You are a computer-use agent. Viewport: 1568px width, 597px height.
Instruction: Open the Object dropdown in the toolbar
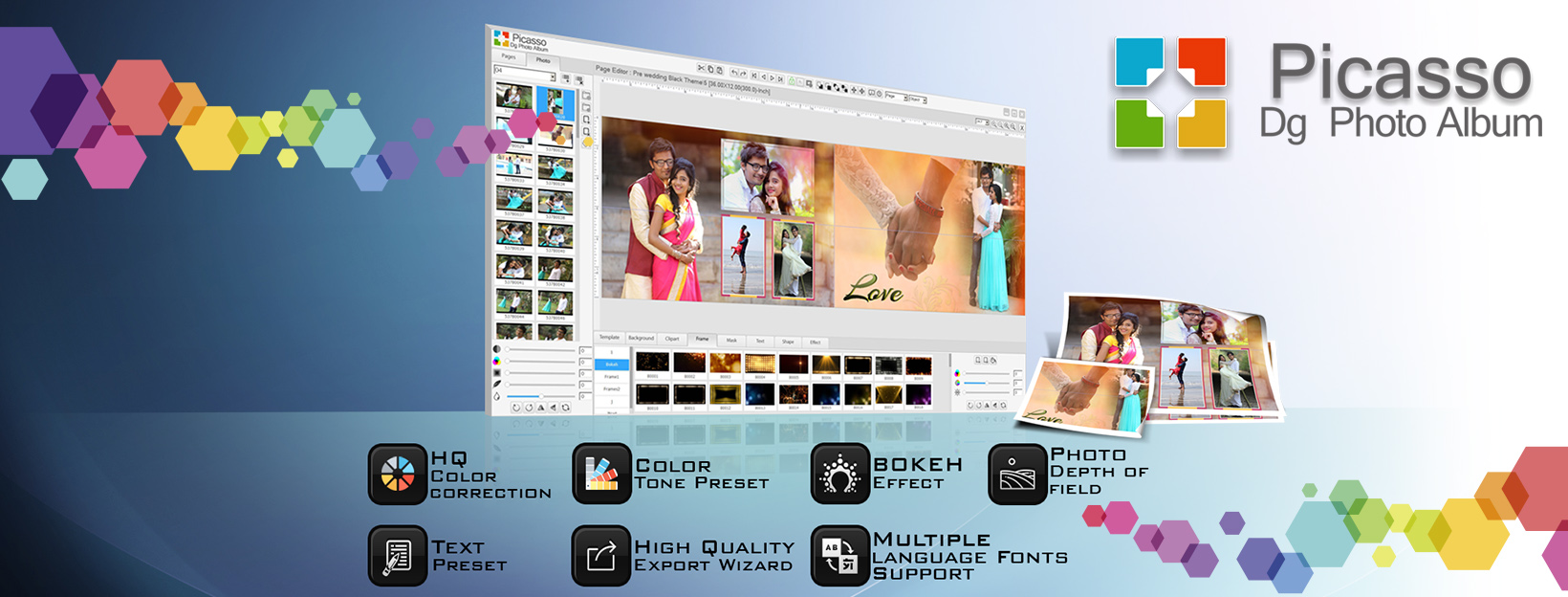(918, 99)
